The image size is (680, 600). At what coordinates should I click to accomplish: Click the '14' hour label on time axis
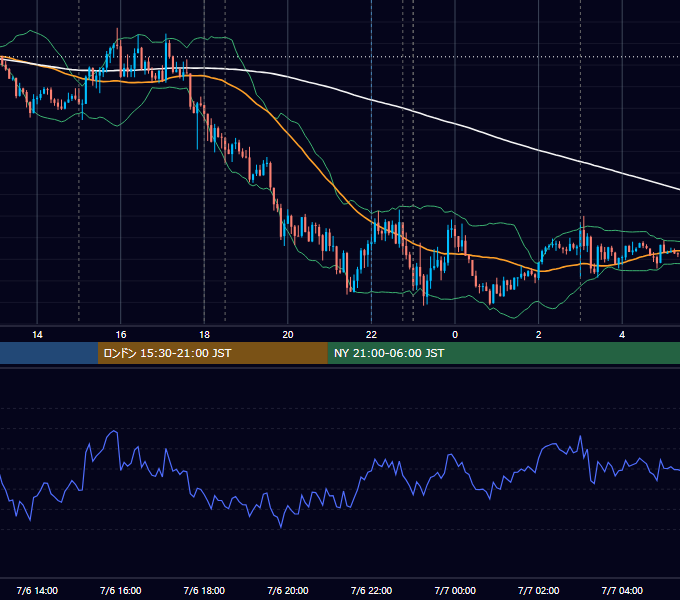37,335
